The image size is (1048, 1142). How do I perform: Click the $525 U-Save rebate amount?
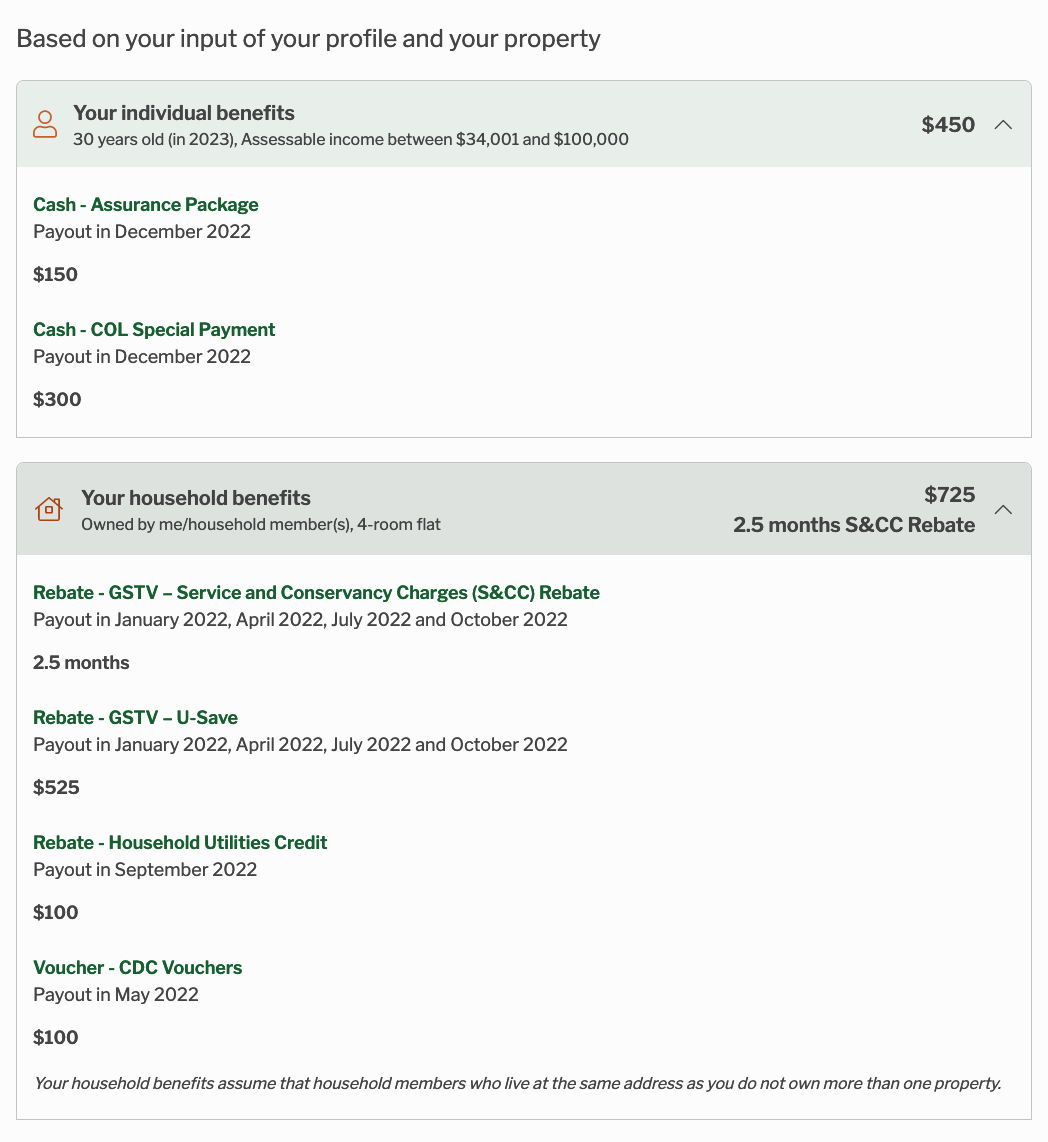pos(56,788)
